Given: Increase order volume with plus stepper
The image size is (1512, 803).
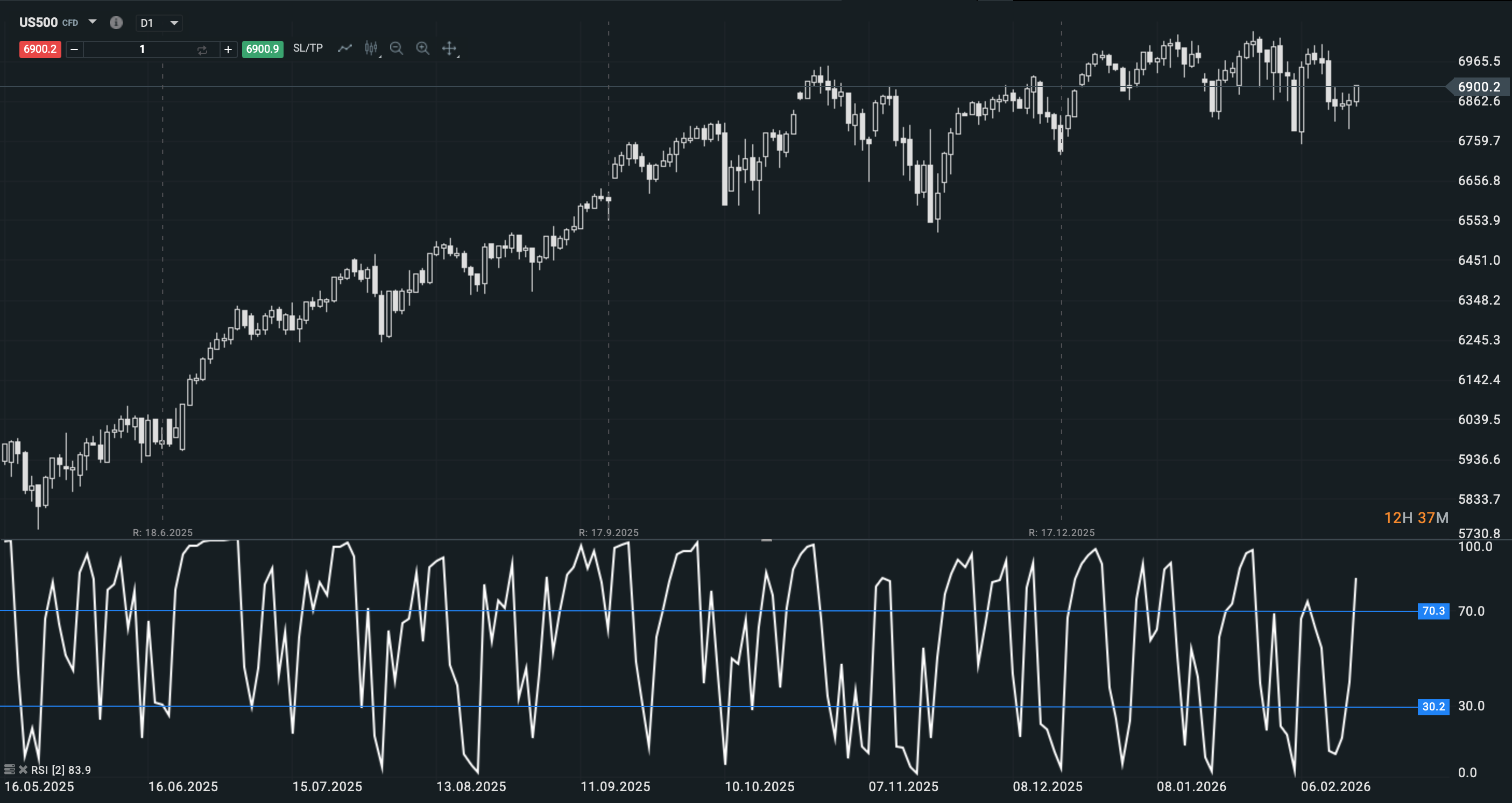Looking at the screenshot, I should pyautogui.click(x=228, y=50).
